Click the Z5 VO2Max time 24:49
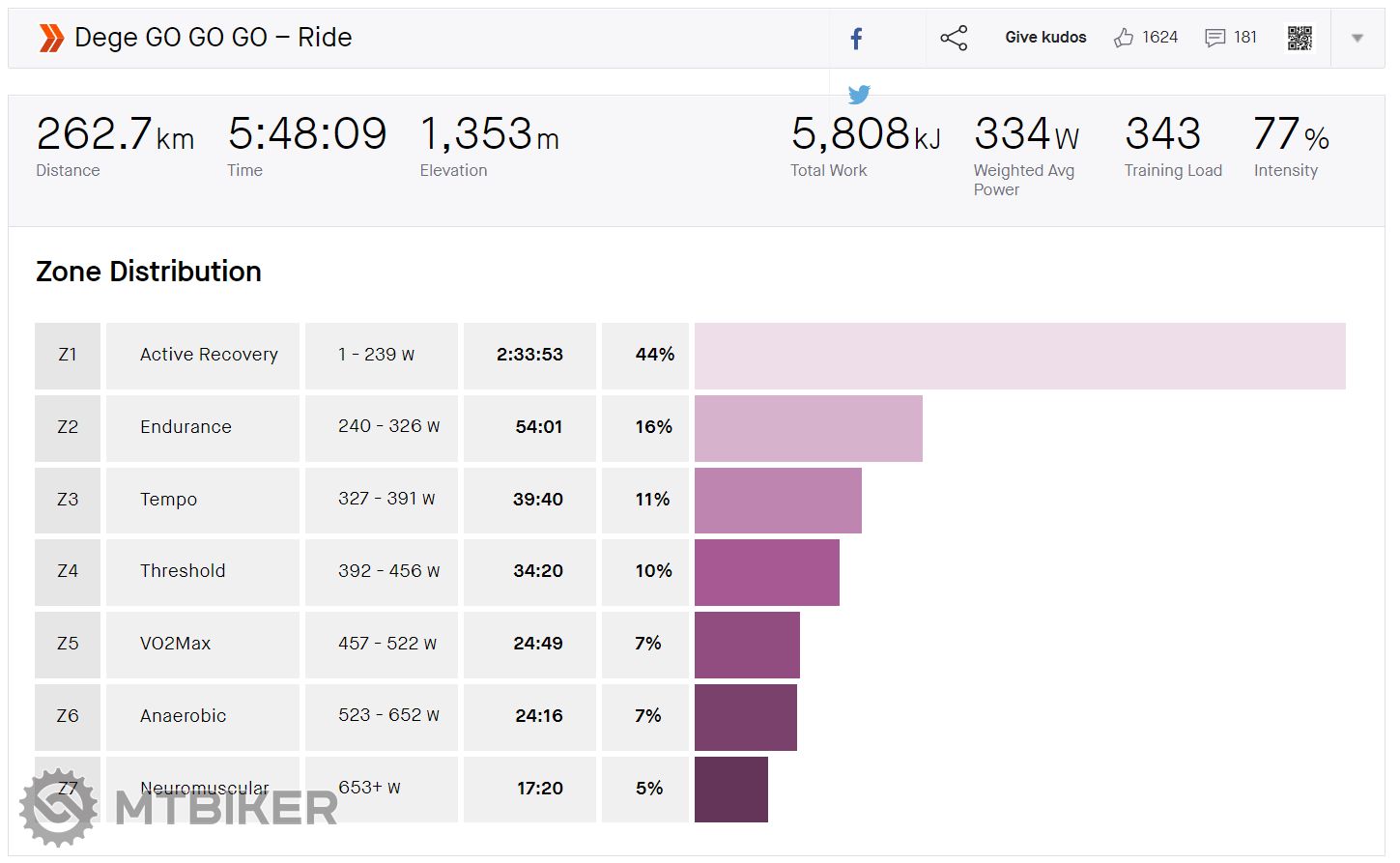The height and width of the screenshot is (863, 1400). point(537,644)
